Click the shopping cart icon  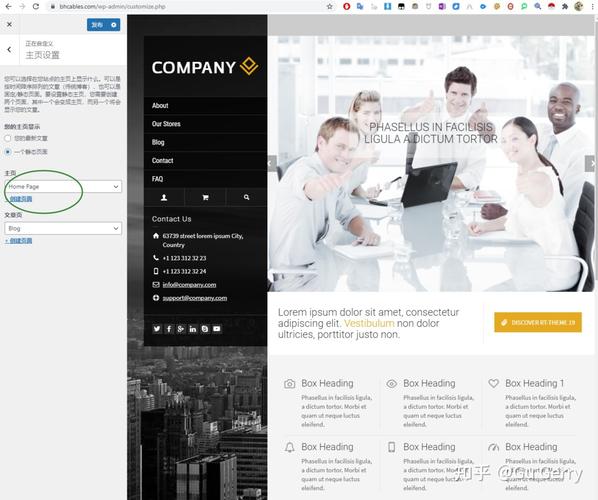click(205, 197)
